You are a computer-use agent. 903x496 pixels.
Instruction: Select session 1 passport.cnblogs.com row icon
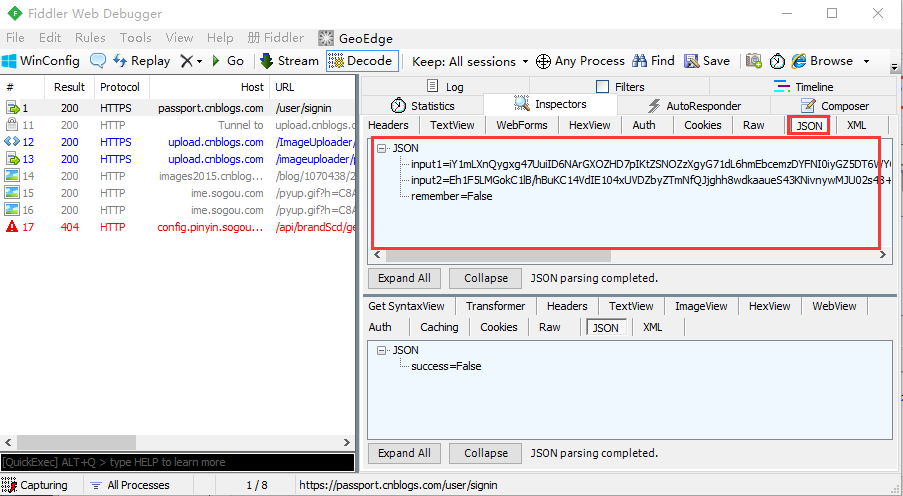(12, 108)
